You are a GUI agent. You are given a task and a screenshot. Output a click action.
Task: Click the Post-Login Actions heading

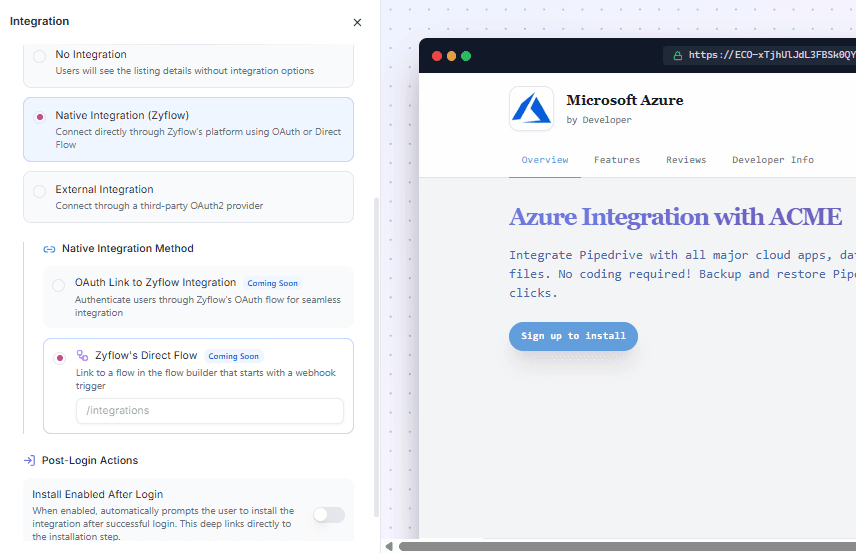pyautogui.click(x=90, y=460)
